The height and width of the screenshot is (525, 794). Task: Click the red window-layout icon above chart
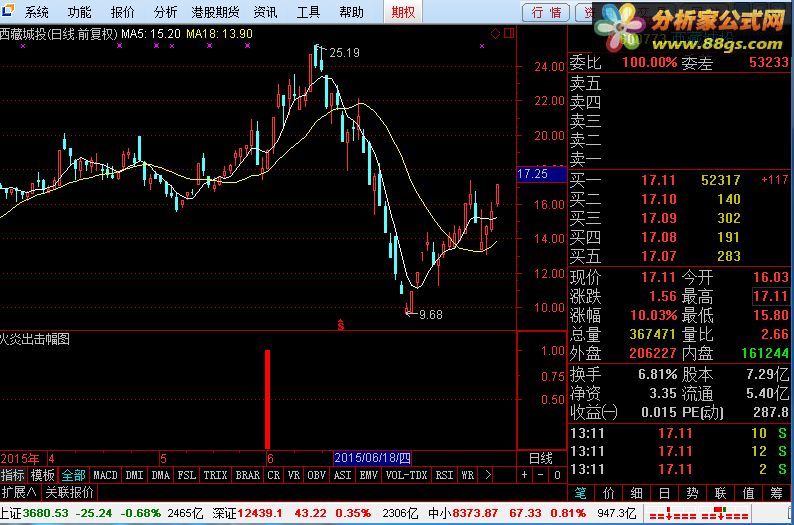(x=509, y=33)
